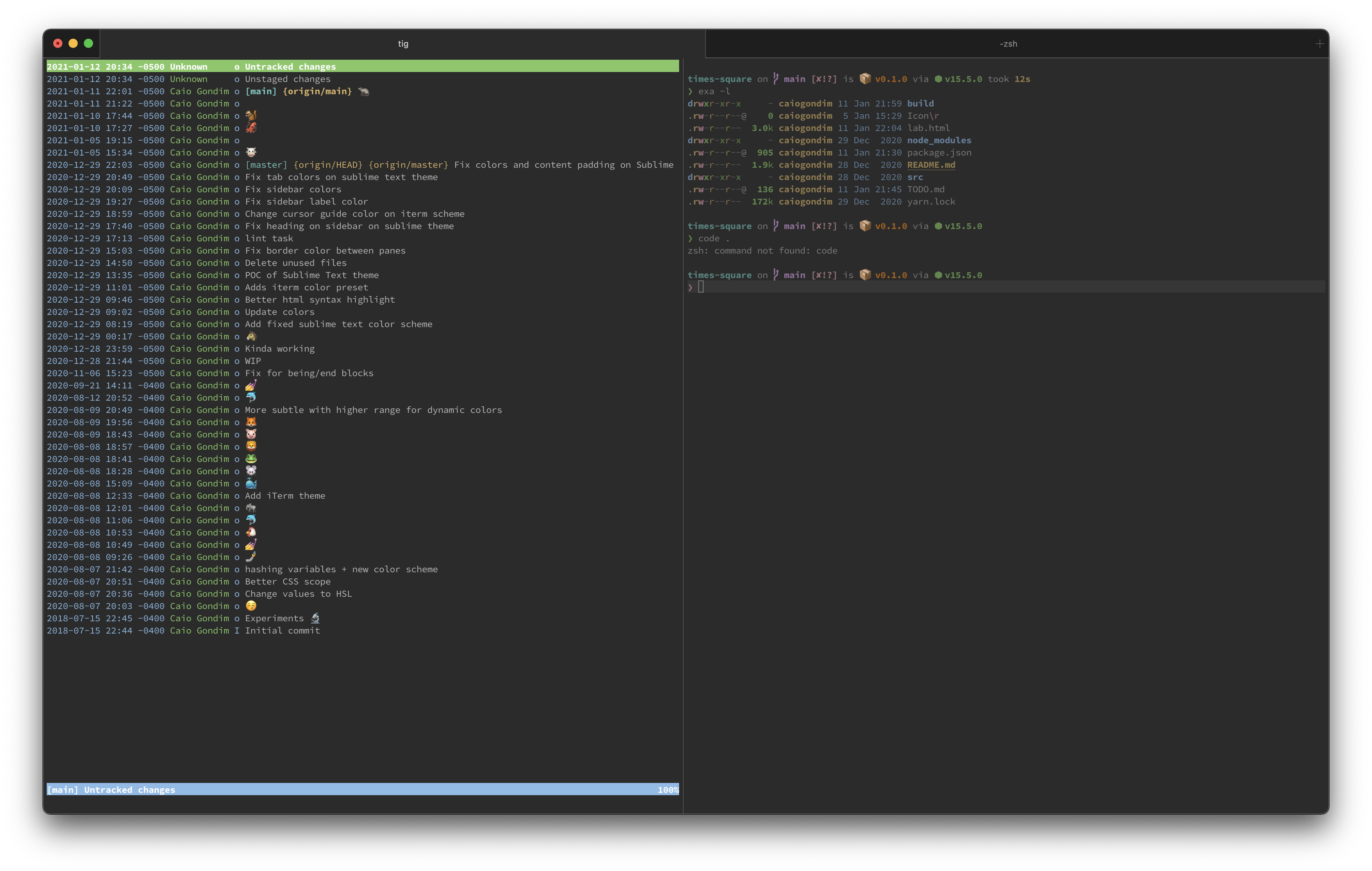
Task: Click the cow face emoji commit
Action: tap(251, 152)
